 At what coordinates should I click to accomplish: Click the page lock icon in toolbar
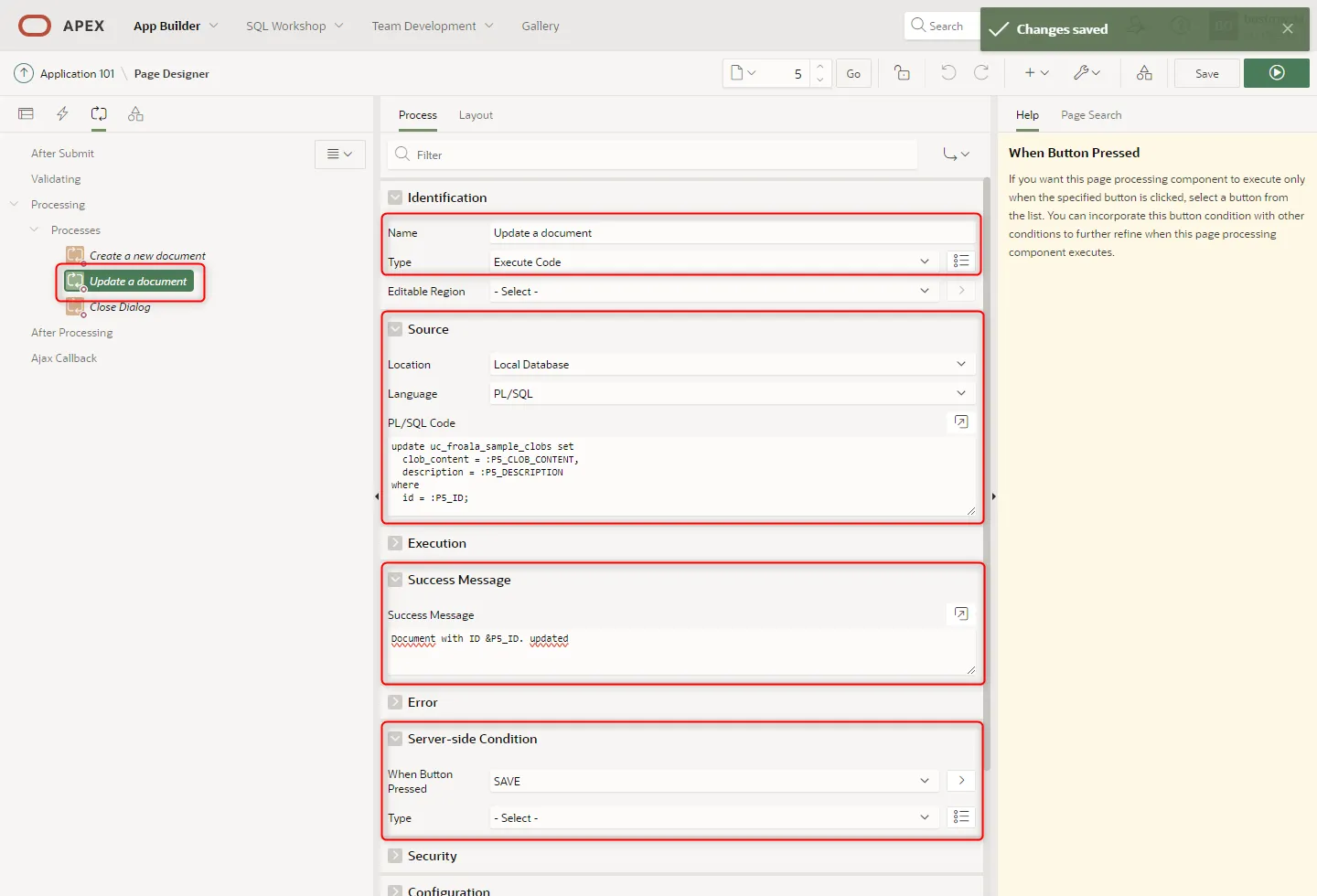(x=902, y=73)
